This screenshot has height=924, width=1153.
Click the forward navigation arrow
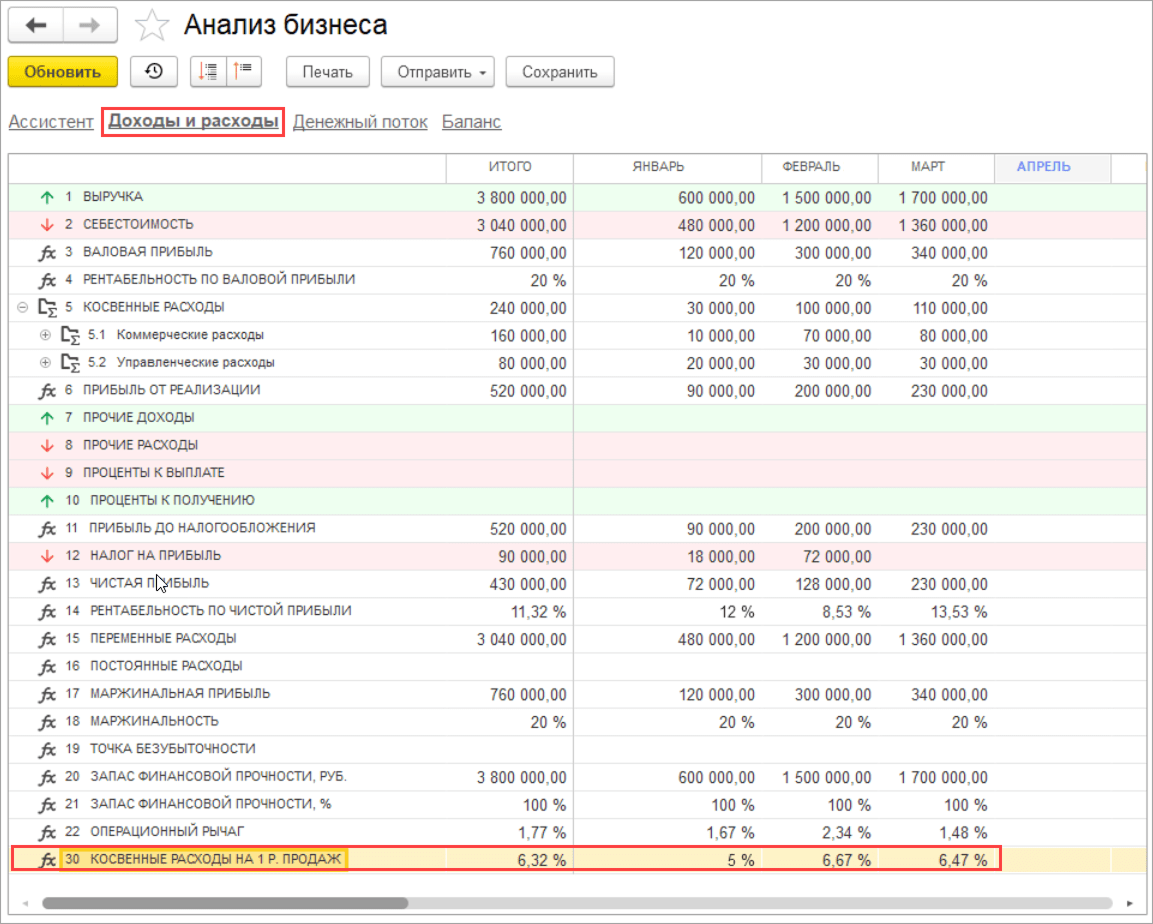coord(90,25)
